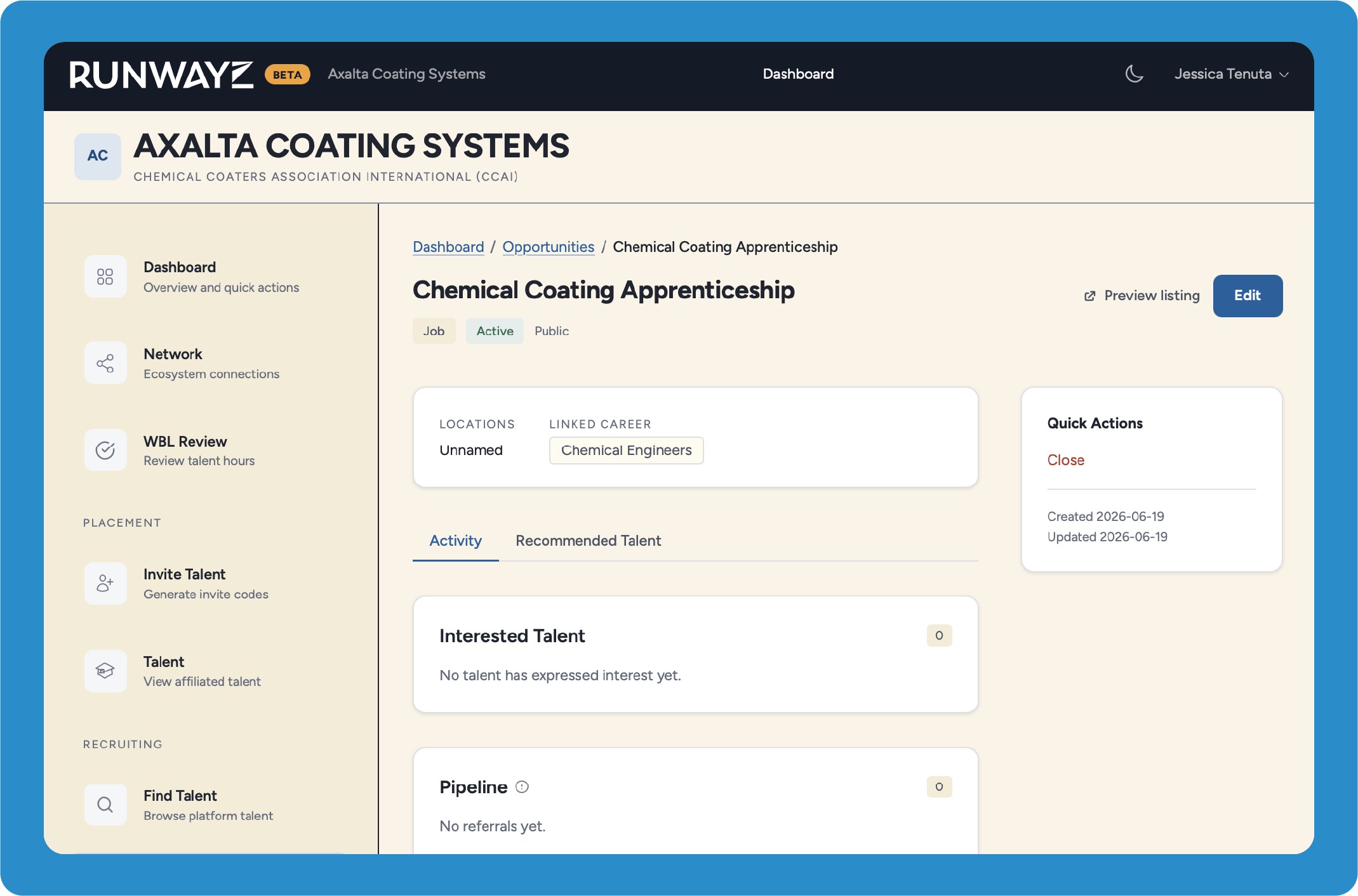Click the Pipeline count badge
The height and width of the screenshot is (896, 1358).
[940, 787]
